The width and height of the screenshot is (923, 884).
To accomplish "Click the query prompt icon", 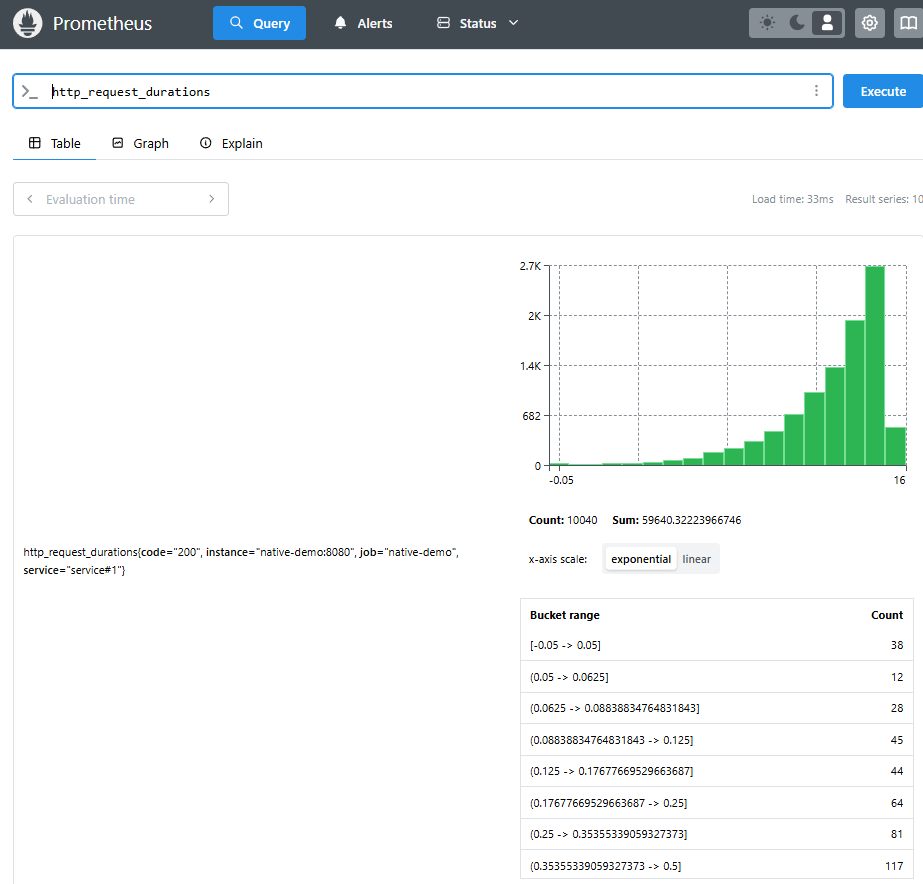I will [29, 91].
